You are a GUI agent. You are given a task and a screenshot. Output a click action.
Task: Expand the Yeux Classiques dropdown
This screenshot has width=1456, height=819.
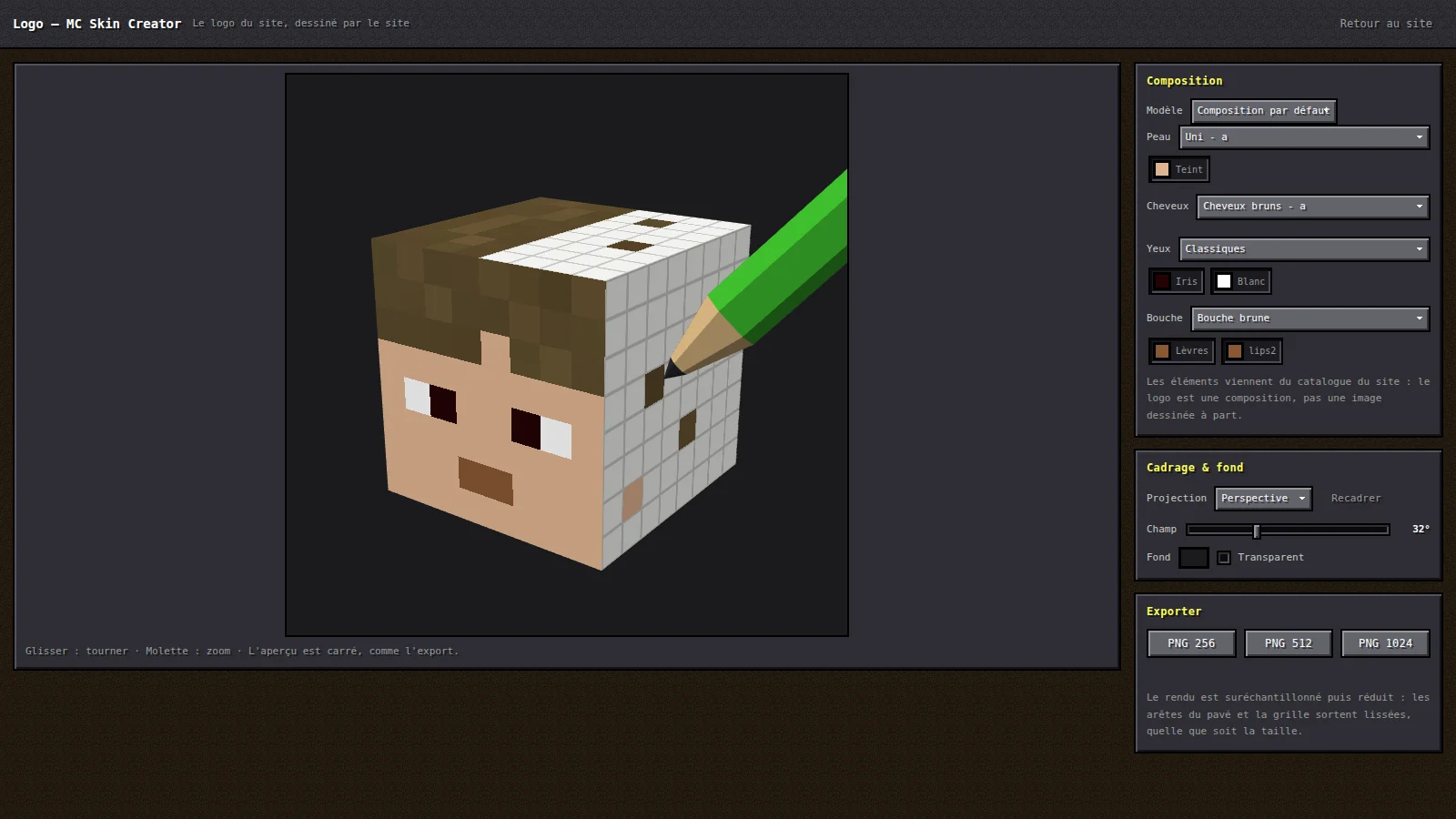(1304, 249)
